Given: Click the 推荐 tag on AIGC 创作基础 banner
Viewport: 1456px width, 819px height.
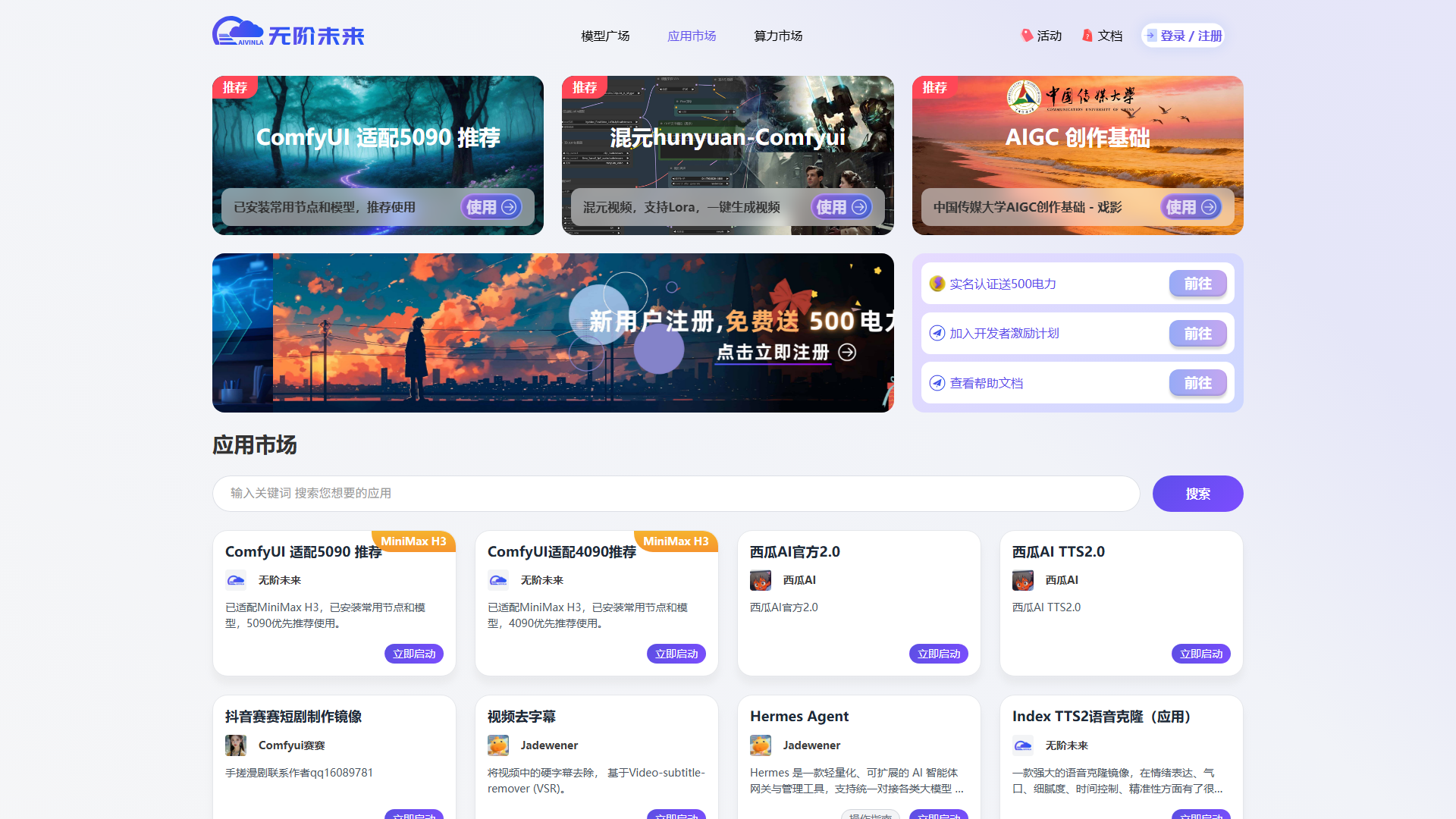Looking at the screenshot, I should (934, 87).
